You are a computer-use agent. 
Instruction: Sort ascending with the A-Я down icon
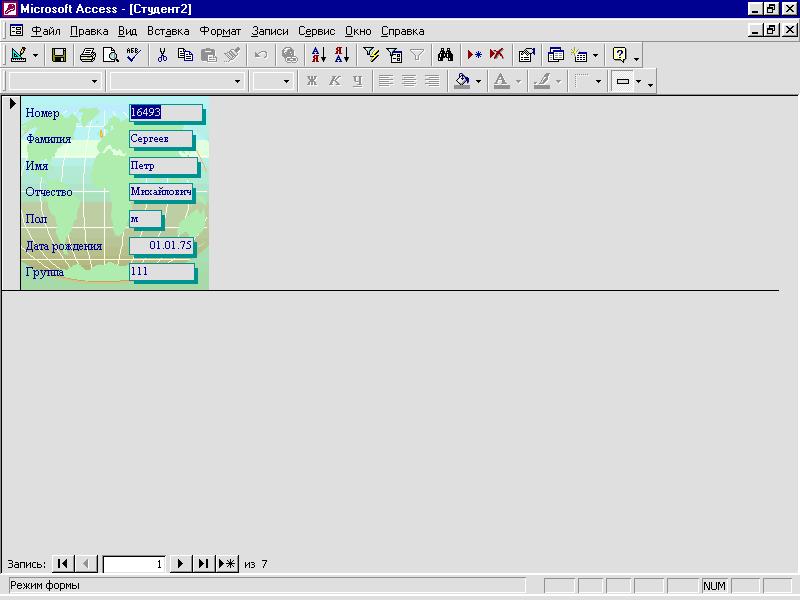point(318,55)
